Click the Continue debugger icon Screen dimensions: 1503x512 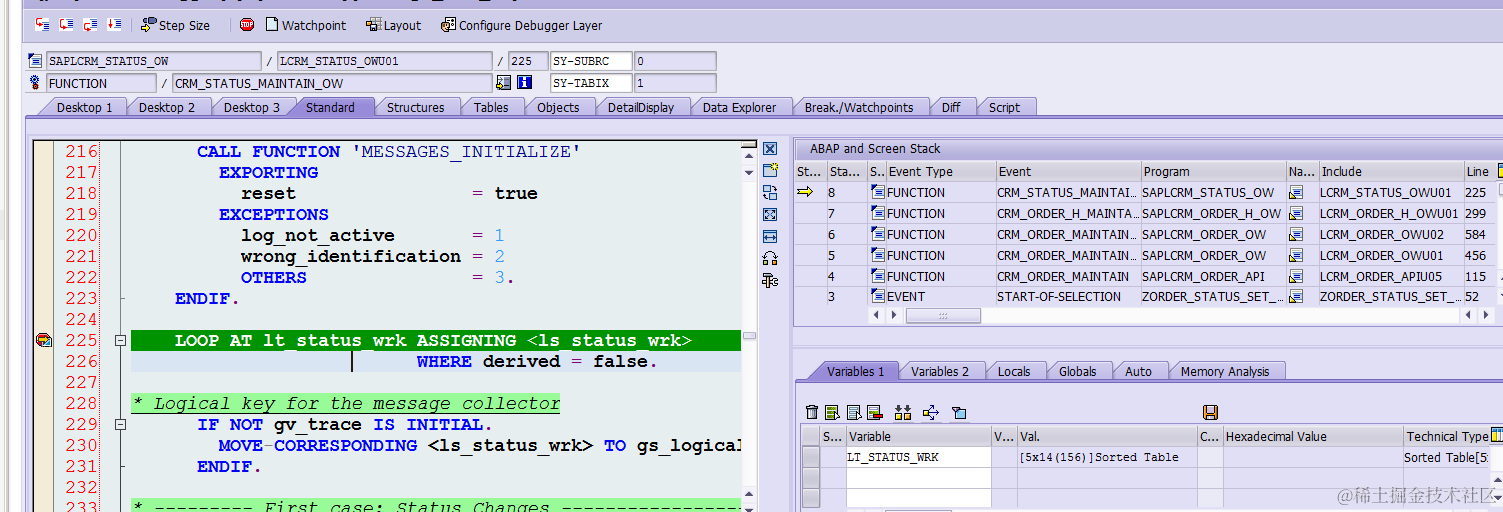[114, 24]
